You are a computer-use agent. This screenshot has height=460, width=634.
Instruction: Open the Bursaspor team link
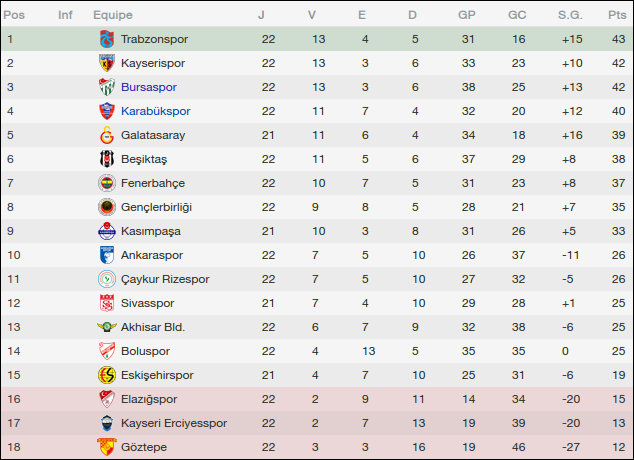[x=152, y=87]
